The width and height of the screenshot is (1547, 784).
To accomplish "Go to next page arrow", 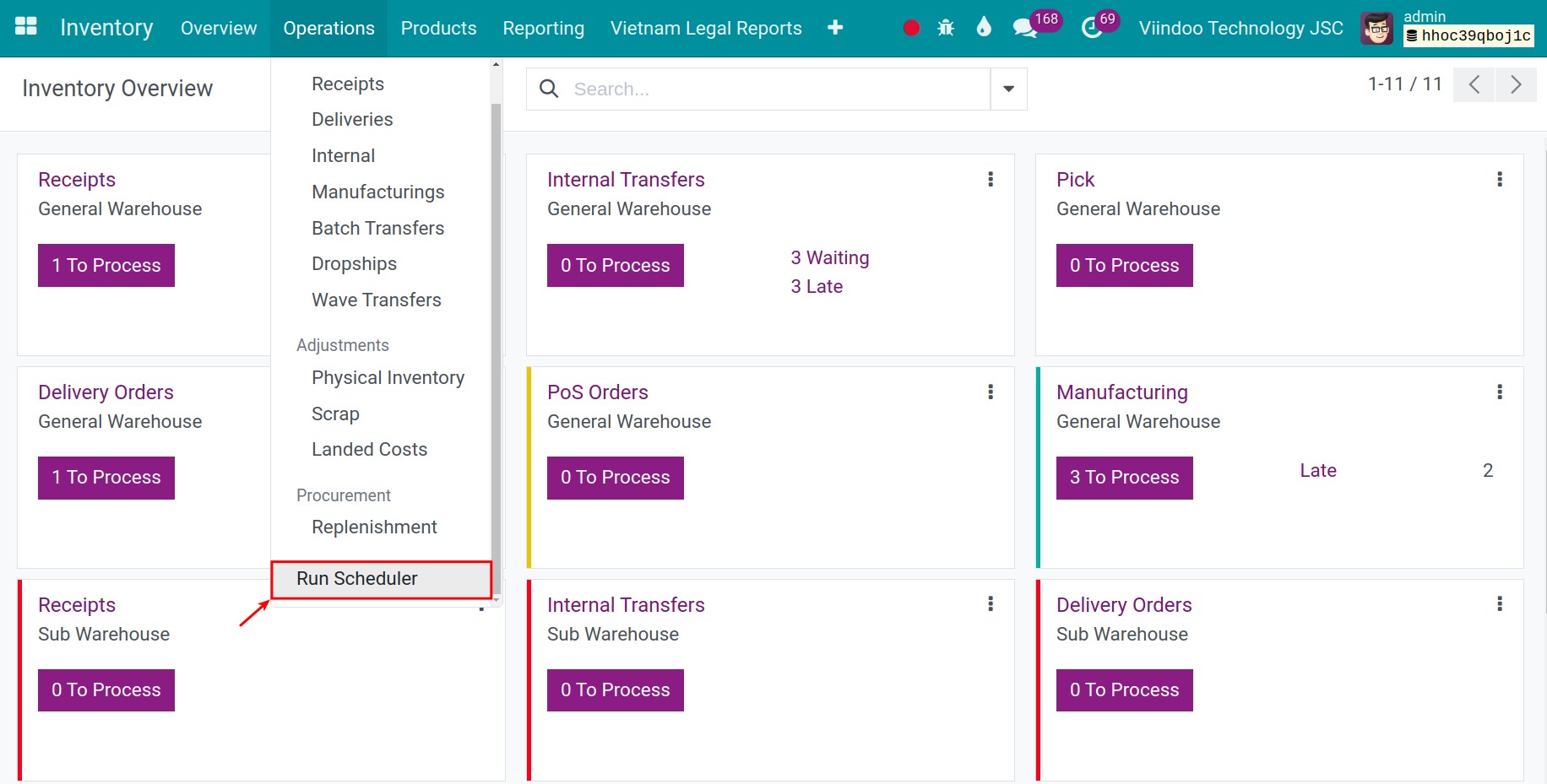I will tap(1516, 85).
